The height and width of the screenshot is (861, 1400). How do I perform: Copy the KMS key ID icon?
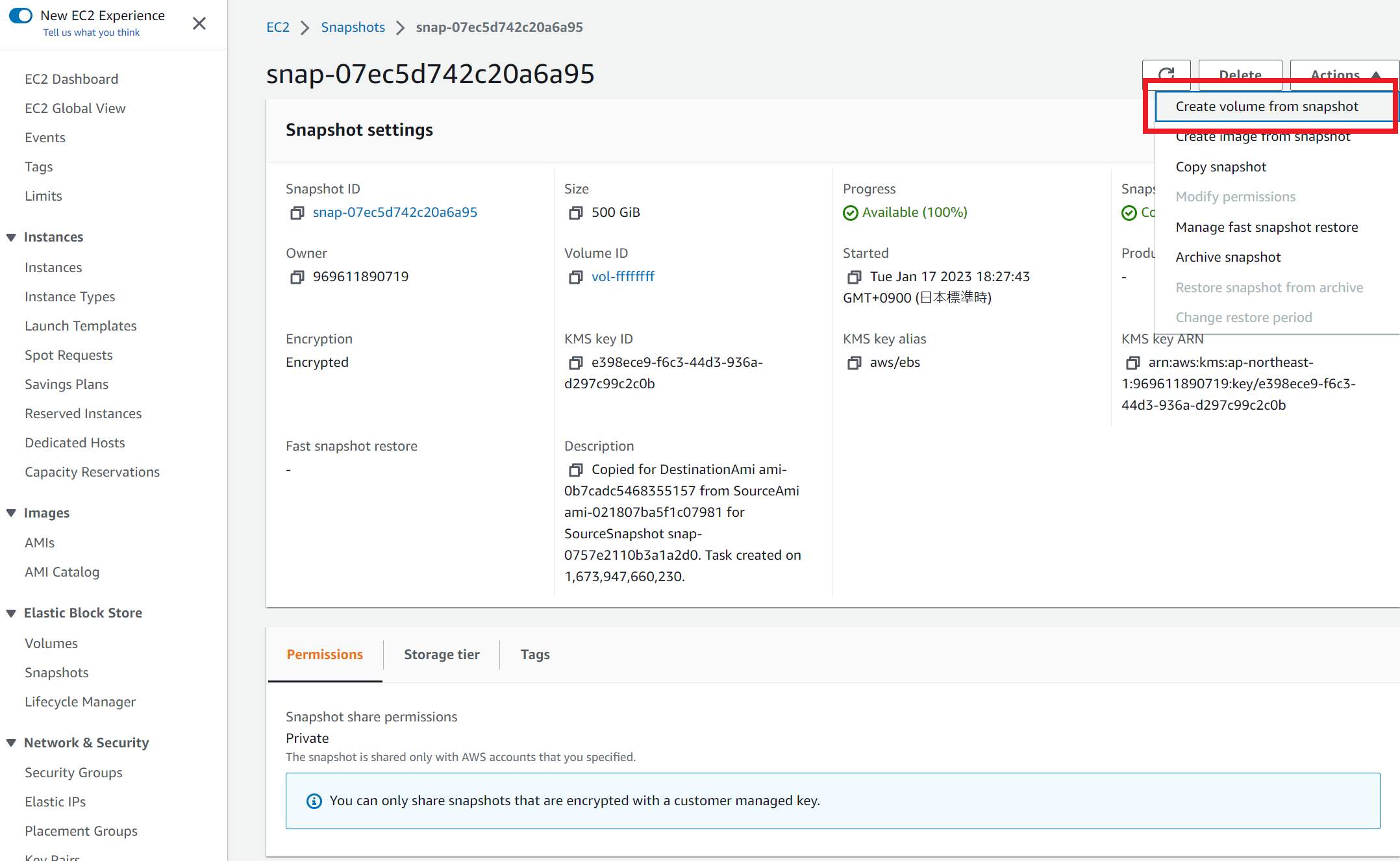tap(575, 363)
